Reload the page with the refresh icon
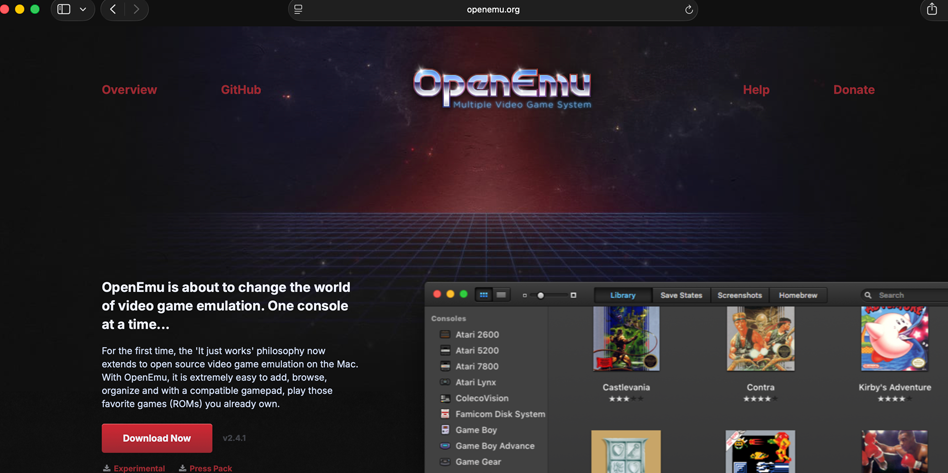This screenshot has height=473, width=948. pyautogui.click(x=688, y=10)
